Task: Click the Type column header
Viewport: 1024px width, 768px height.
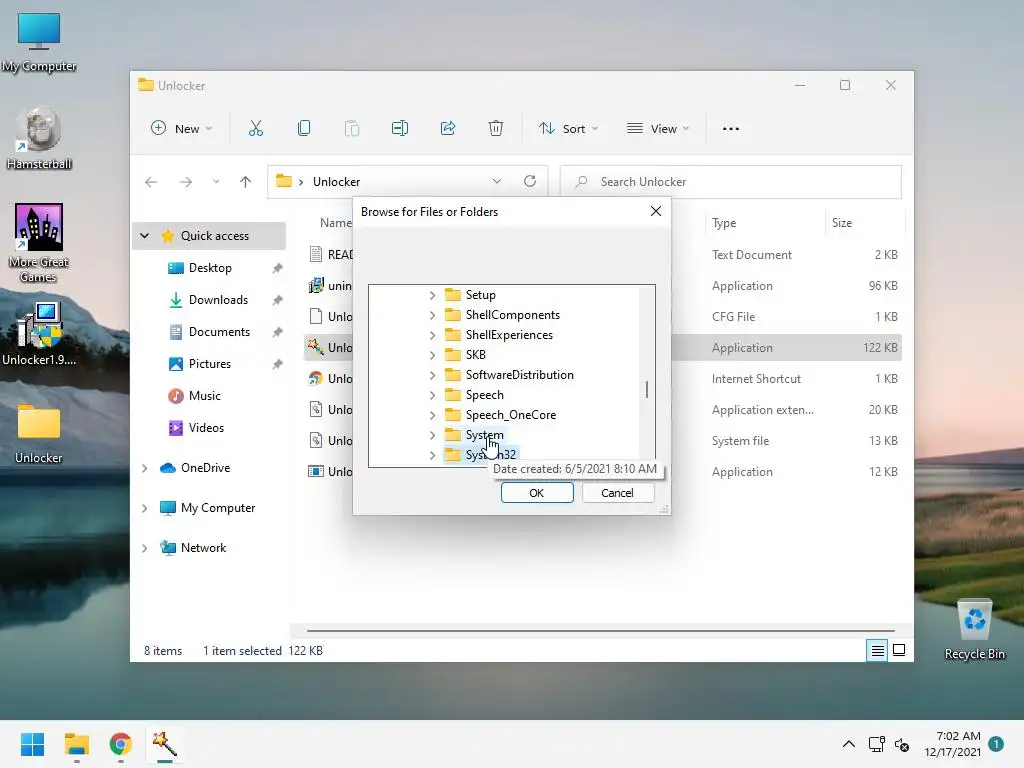Action: (x=724, y=223)
